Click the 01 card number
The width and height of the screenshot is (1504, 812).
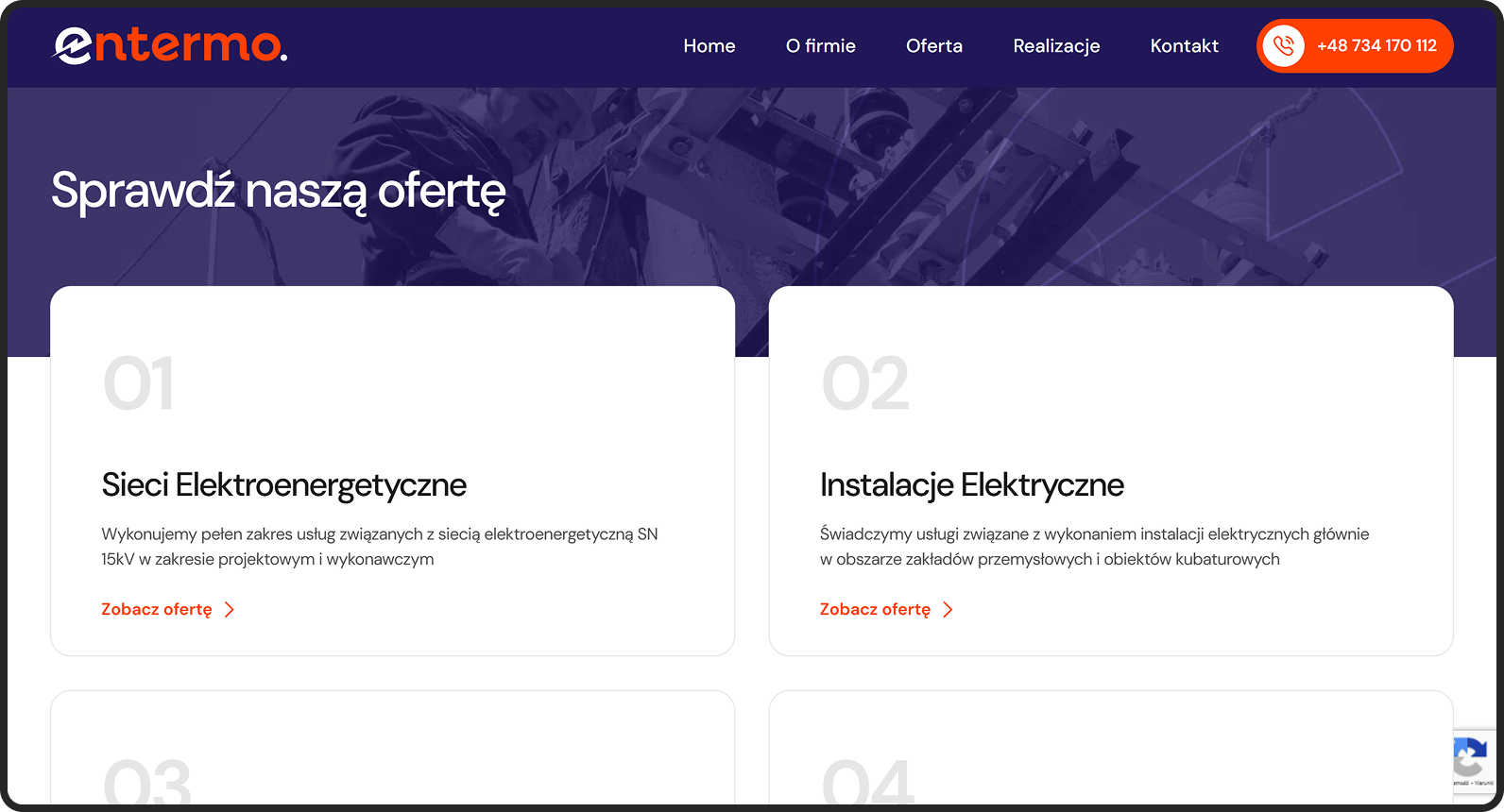tap(139, 384)
